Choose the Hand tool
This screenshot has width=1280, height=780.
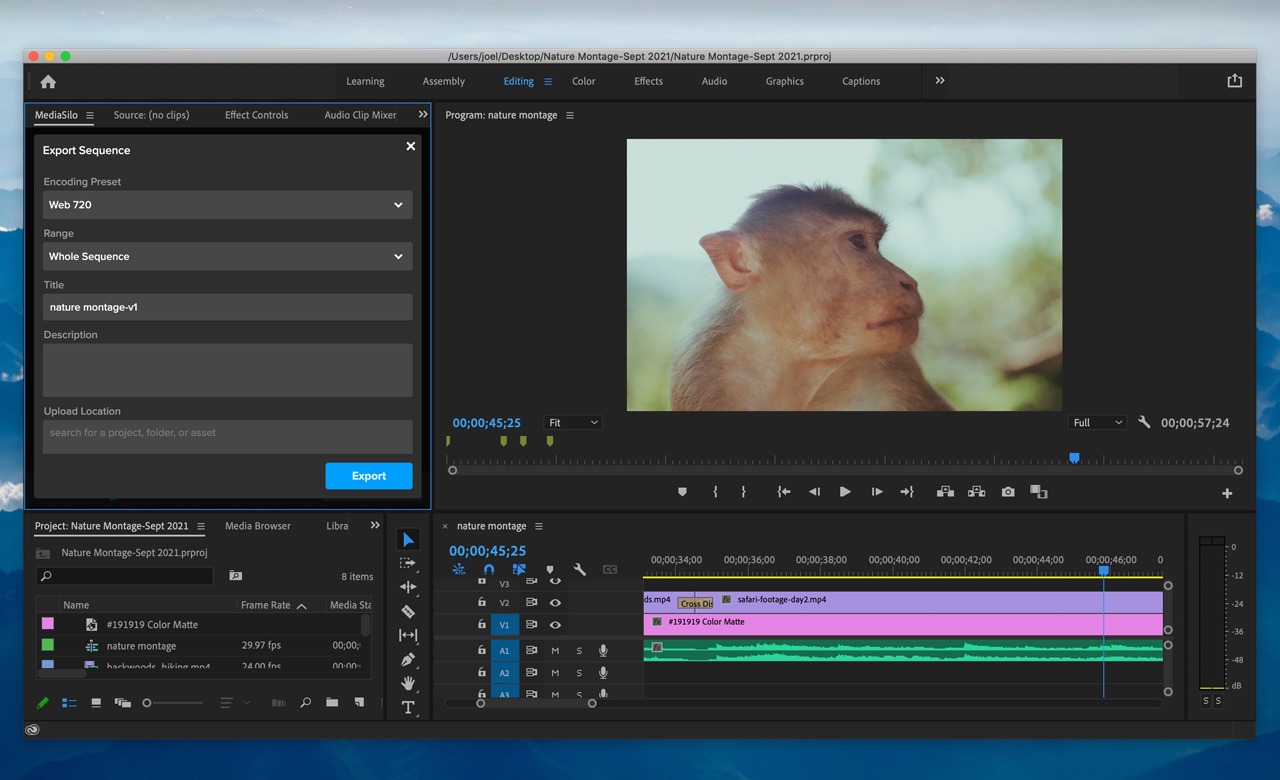[x=408, y=683]
